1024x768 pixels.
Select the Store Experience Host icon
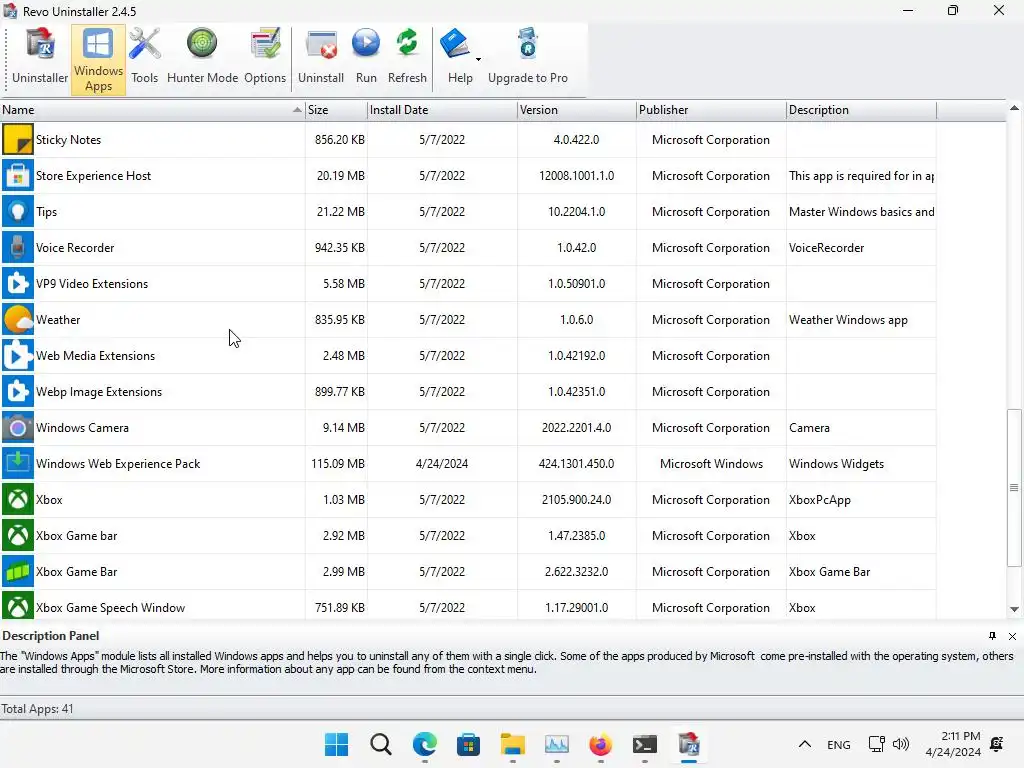pyautogui.click(x=18, y=176)
